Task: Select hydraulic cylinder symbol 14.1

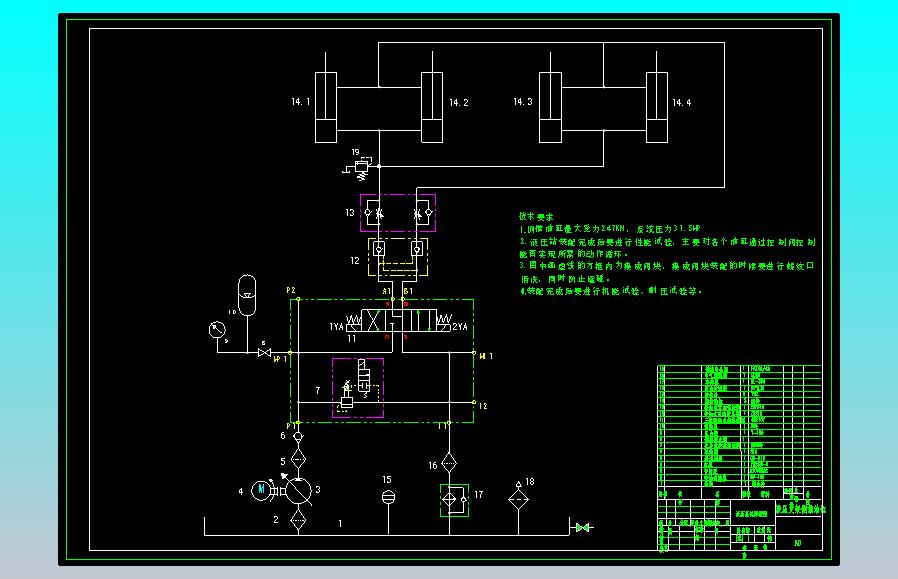Action: click(x=326, y=107)
